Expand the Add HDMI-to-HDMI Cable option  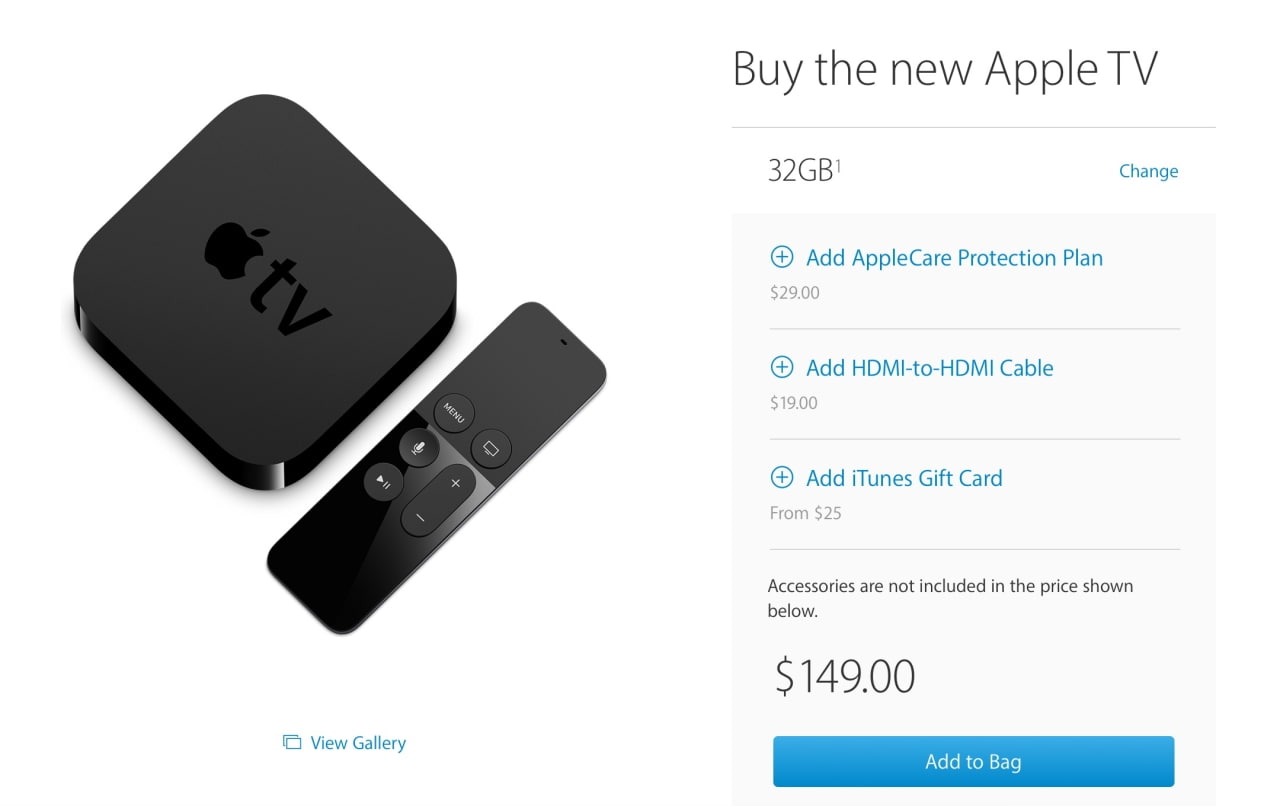[x=930, y=367]
